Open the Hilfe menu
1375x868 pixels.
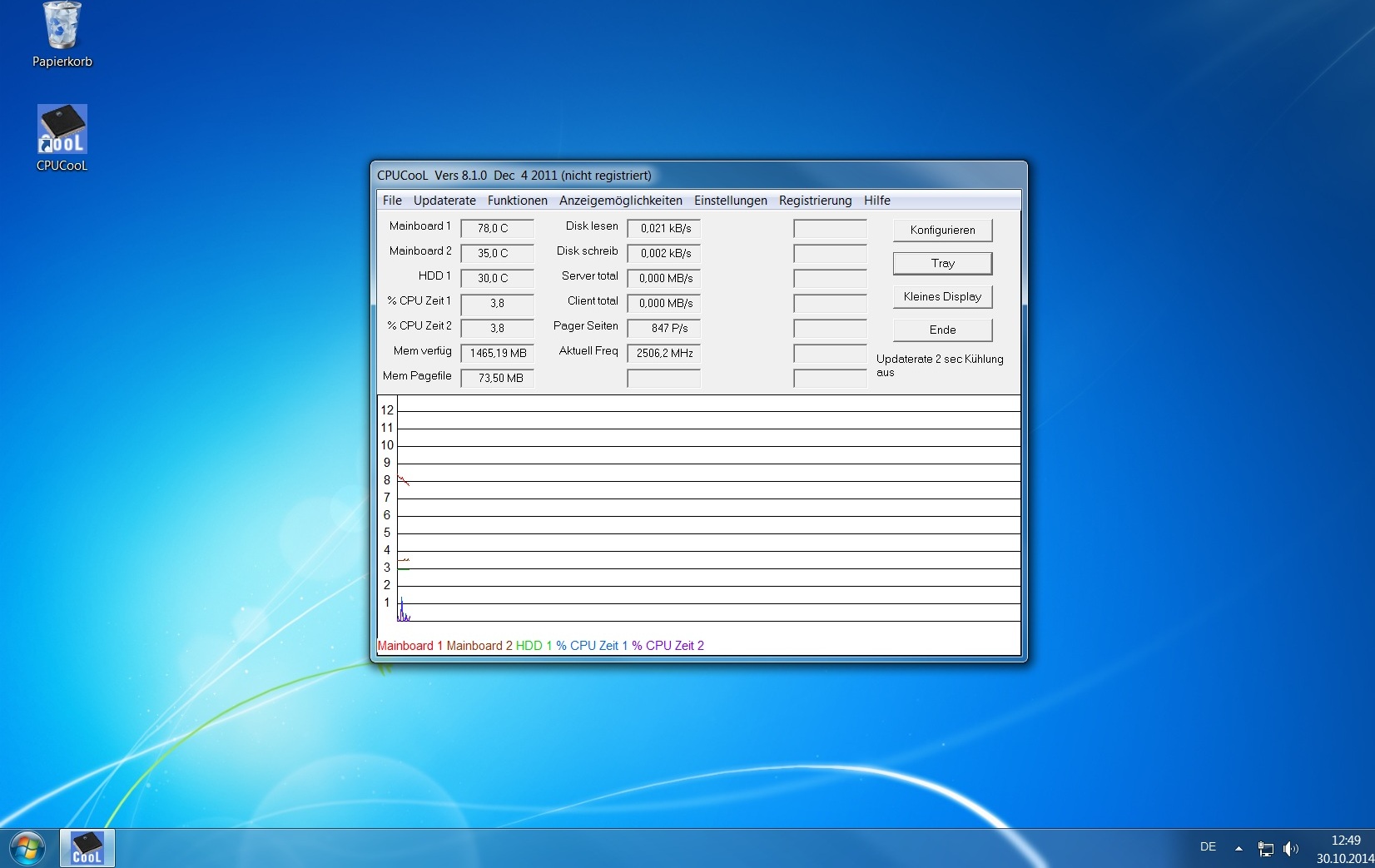876,201
